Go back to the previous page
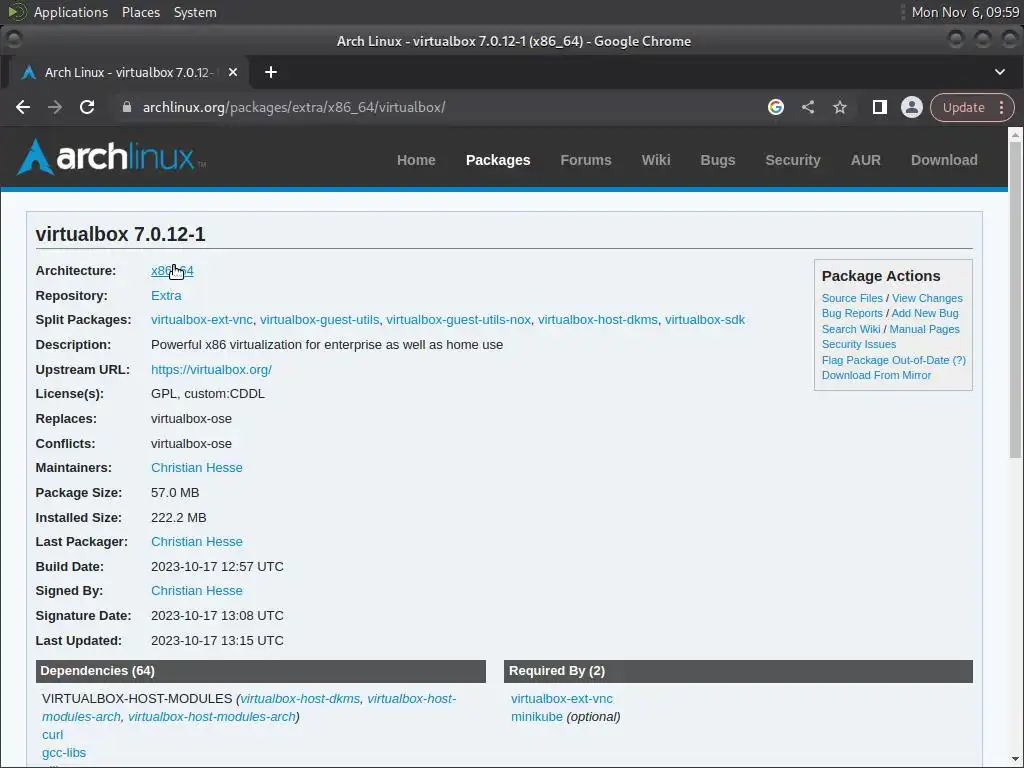The width and height of the screenshot is (1024, 768). pyautogui.click(x=23, y=107)
